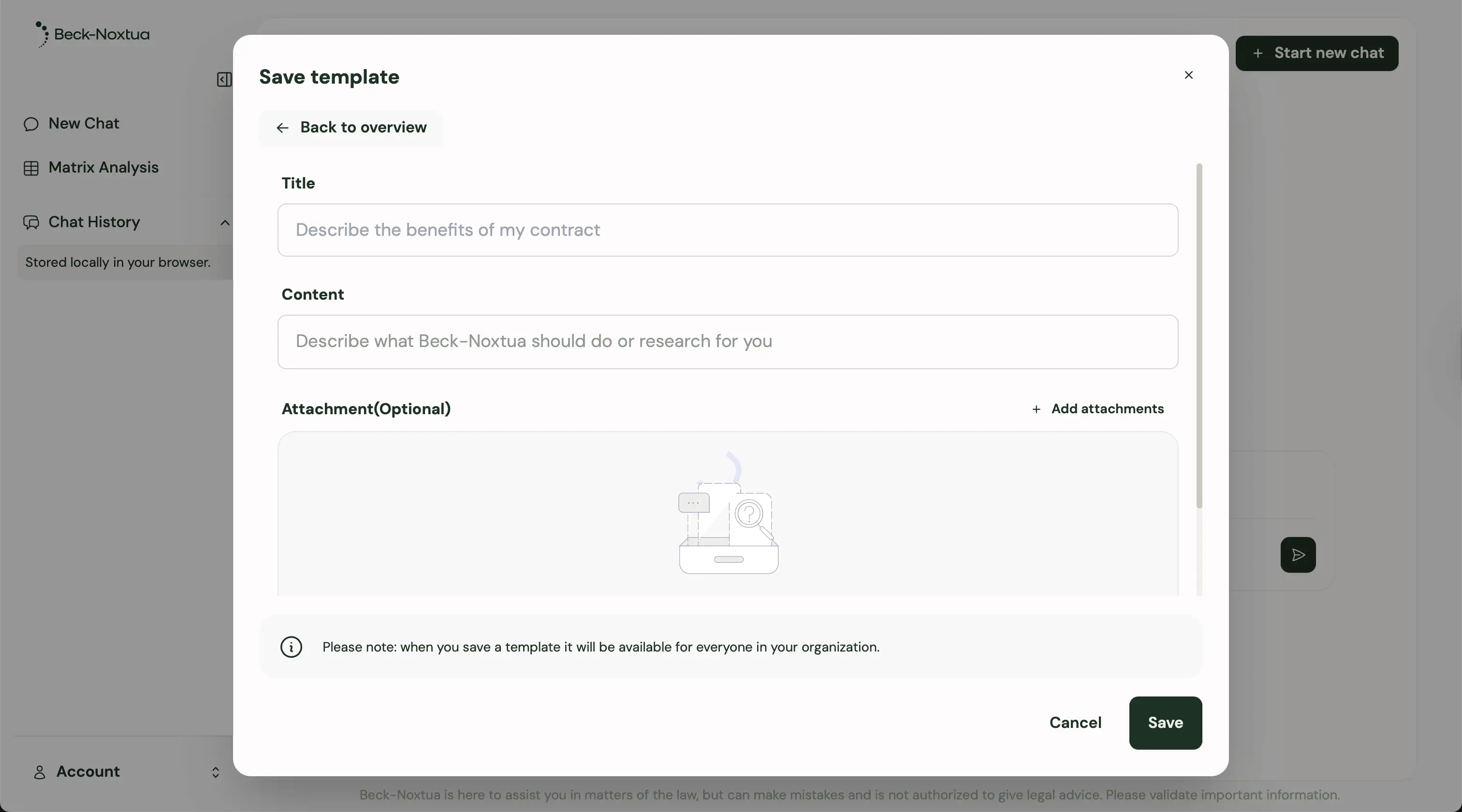Screen dimensions: 1462x812
Task: Click the Account person icon
Action: click(39, 772)
